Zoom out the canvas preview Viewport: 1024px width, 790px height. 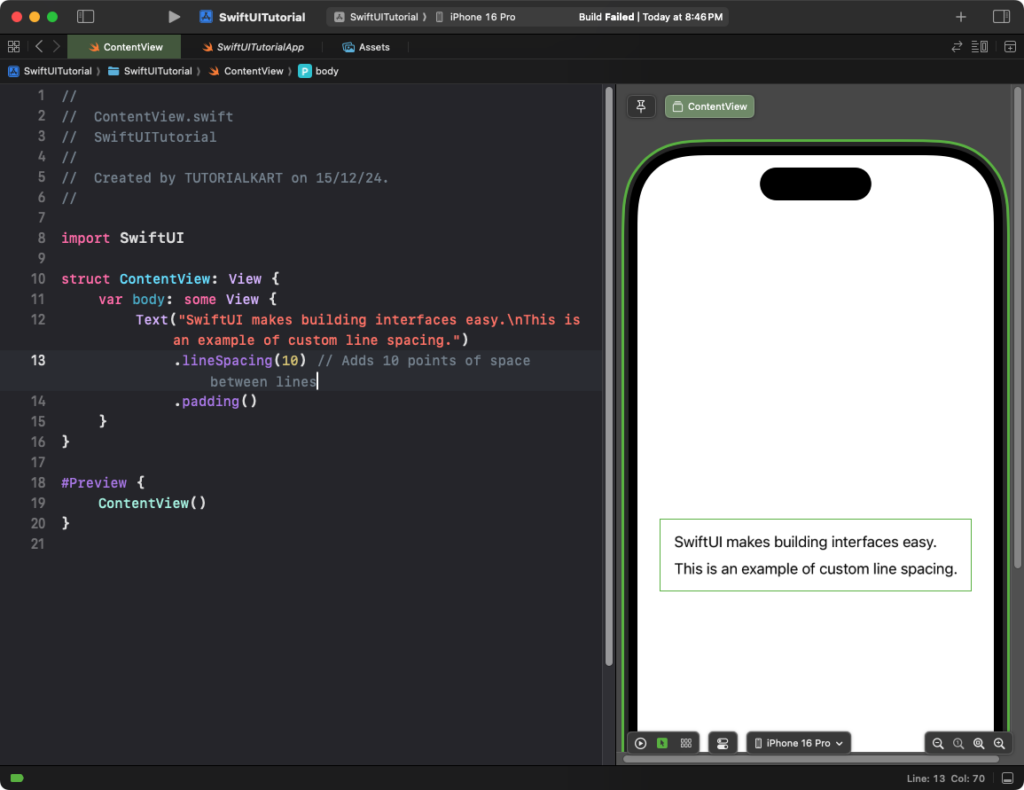[938, 744]
